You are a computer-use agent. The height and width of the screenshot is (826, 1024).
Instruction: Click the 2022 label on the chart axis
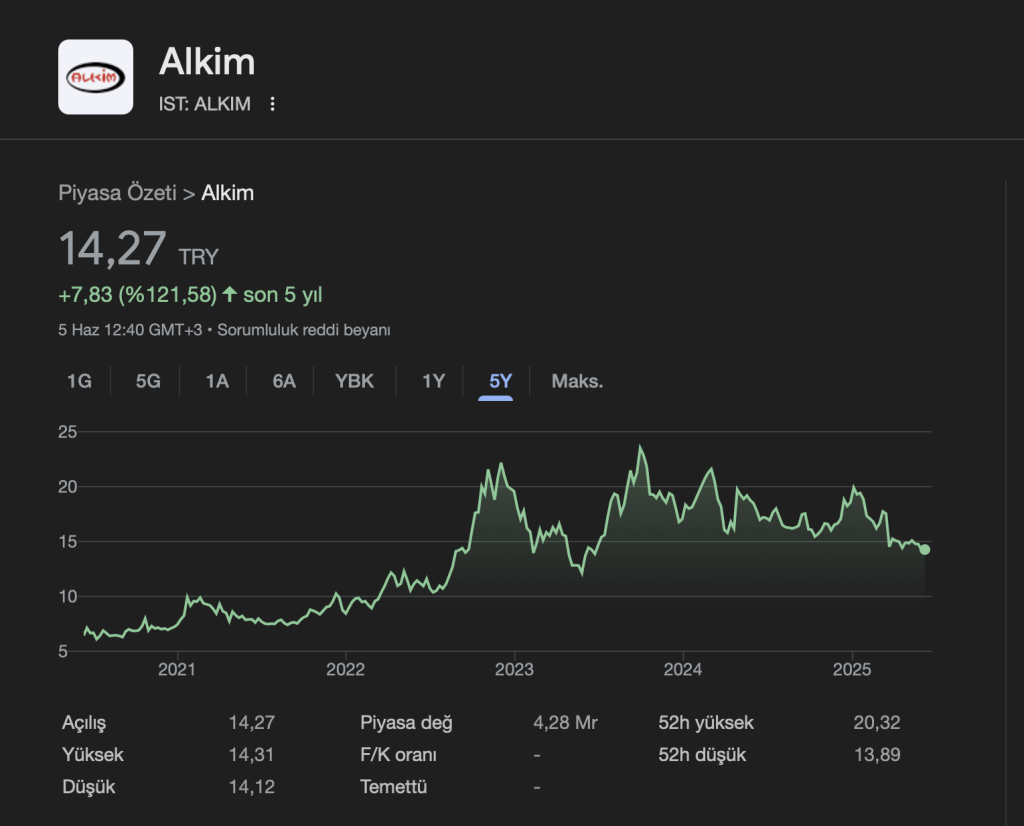pyautogui.click(x=345, y=668)
